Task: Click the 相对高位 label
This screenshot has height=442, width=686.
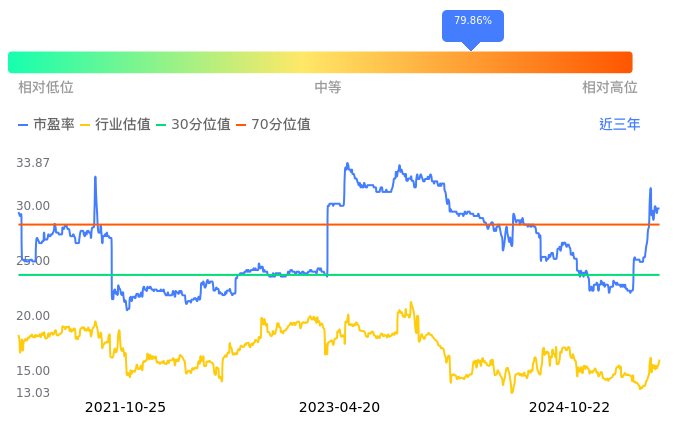Action: pos(610,88)
